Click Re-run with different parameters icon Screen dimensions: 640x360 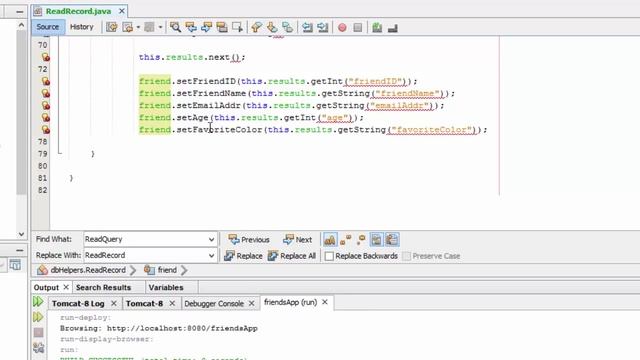tap(38, 317)
